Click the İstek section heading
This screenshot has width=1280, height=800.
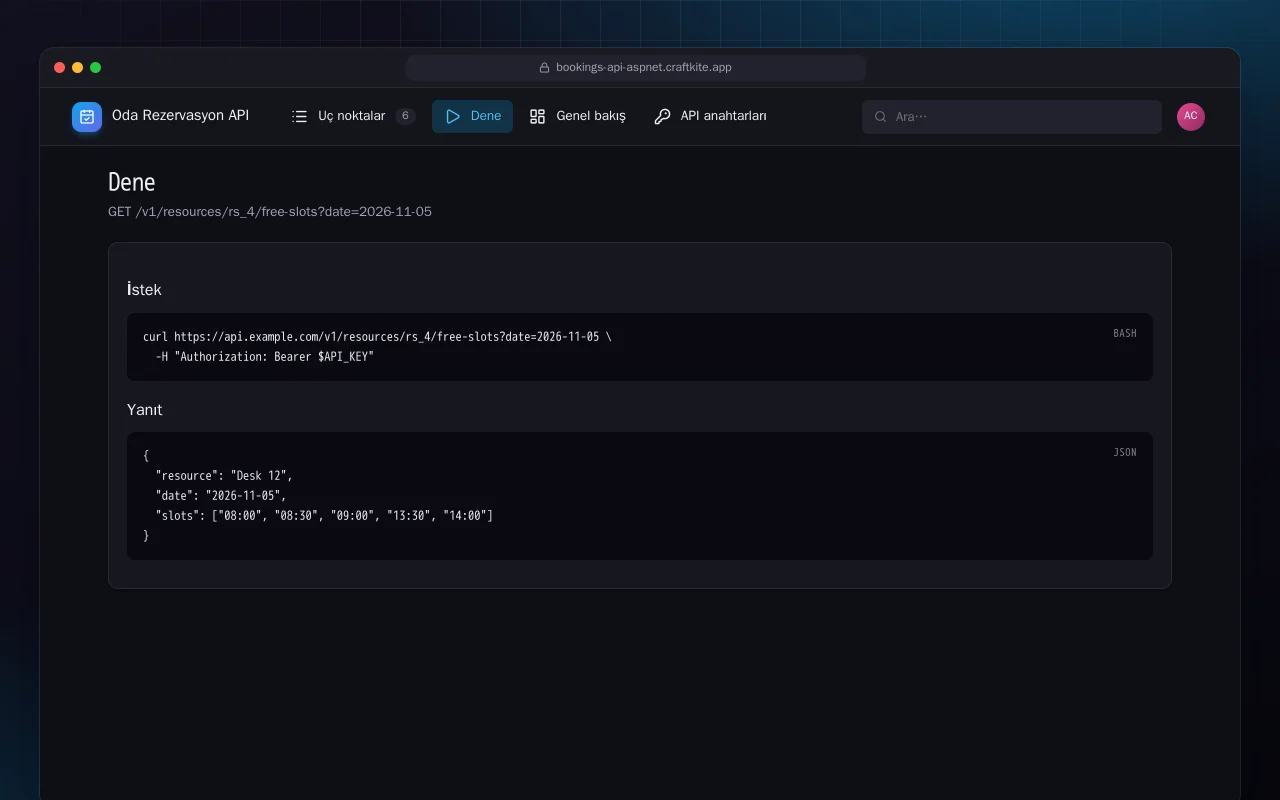pyautogui.click(x=144, y=290)
